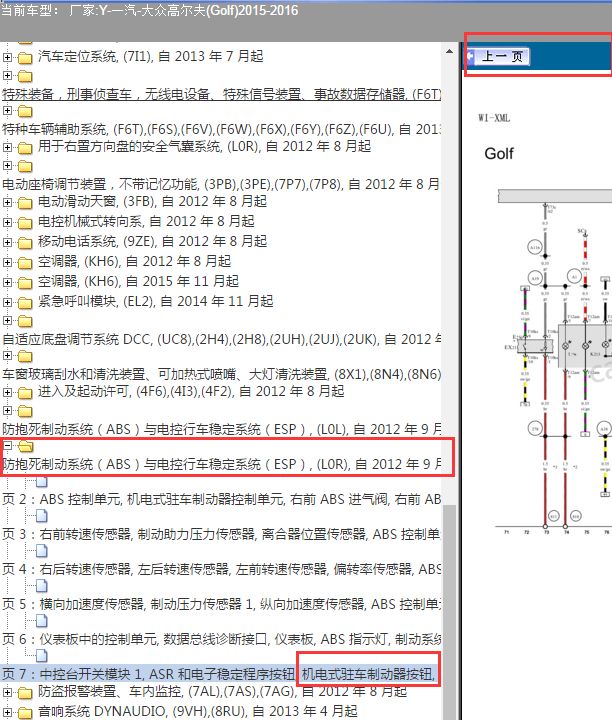Expand the 自适应底盘调节系统 DCC node
The height and width of the screenshot is (720, 612).
[x=7, y=321]
